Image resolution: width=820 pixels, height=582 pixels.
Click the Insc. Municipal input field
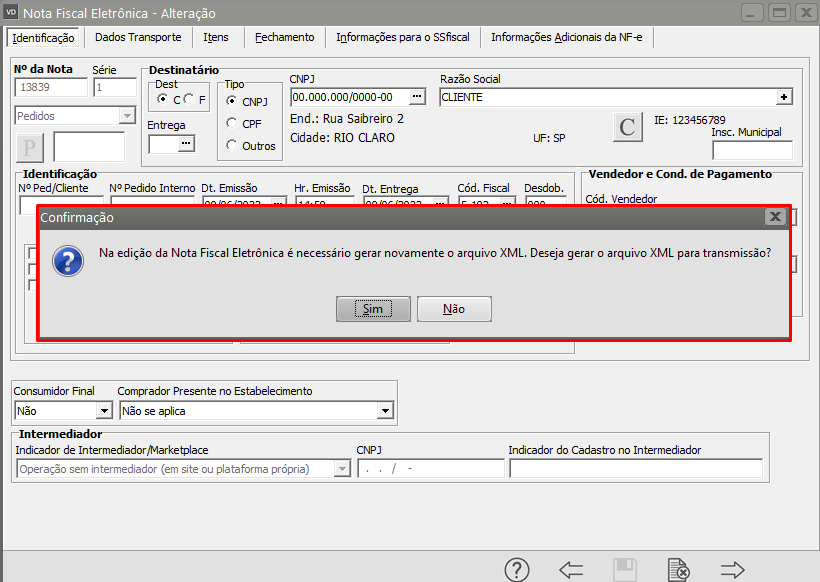(752, 151)
